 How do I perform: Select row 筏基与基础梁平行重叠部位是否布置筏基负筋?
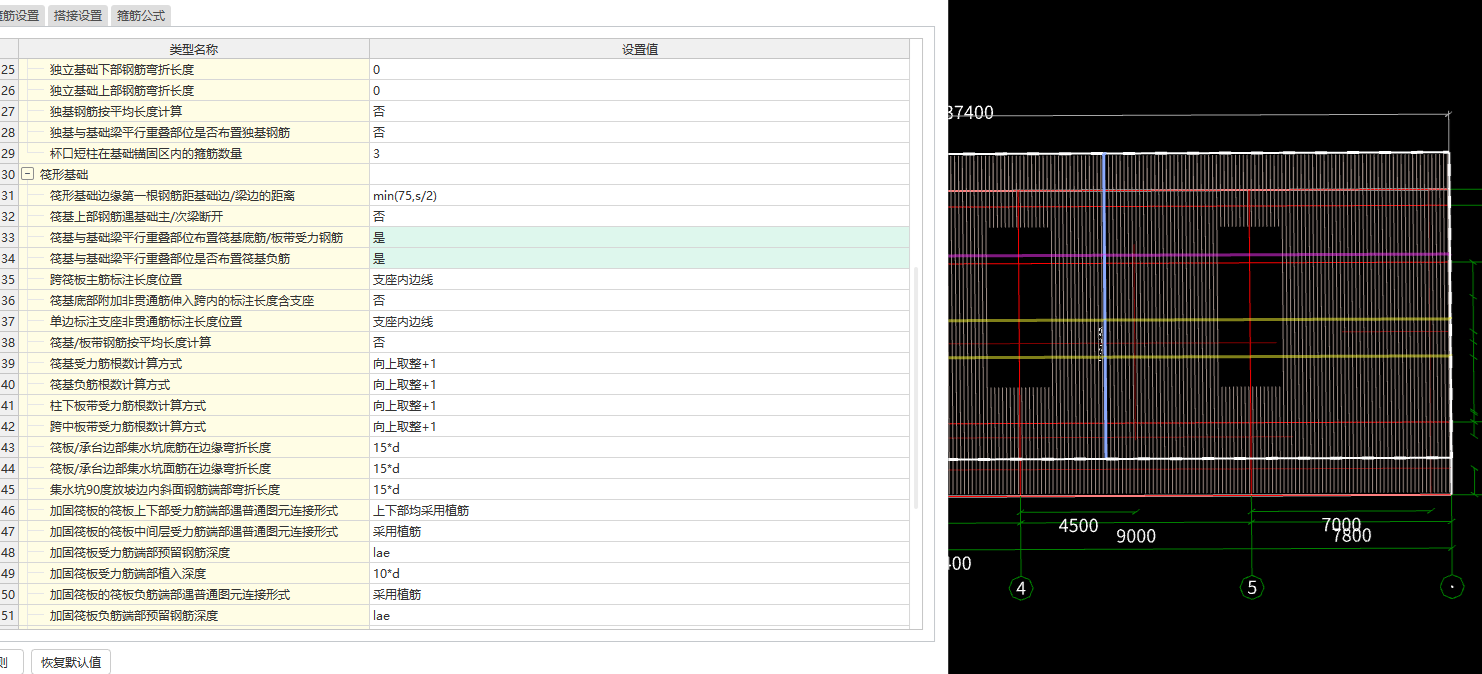pyautogui.click(x=194, y=259)
